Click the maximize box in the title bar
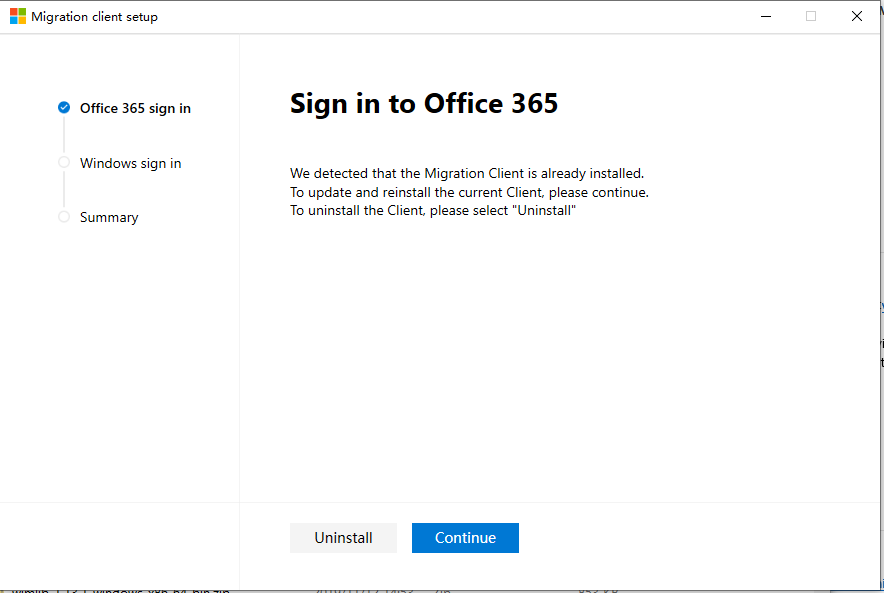Viewport: 884px width, 593px height. (811, 16)
